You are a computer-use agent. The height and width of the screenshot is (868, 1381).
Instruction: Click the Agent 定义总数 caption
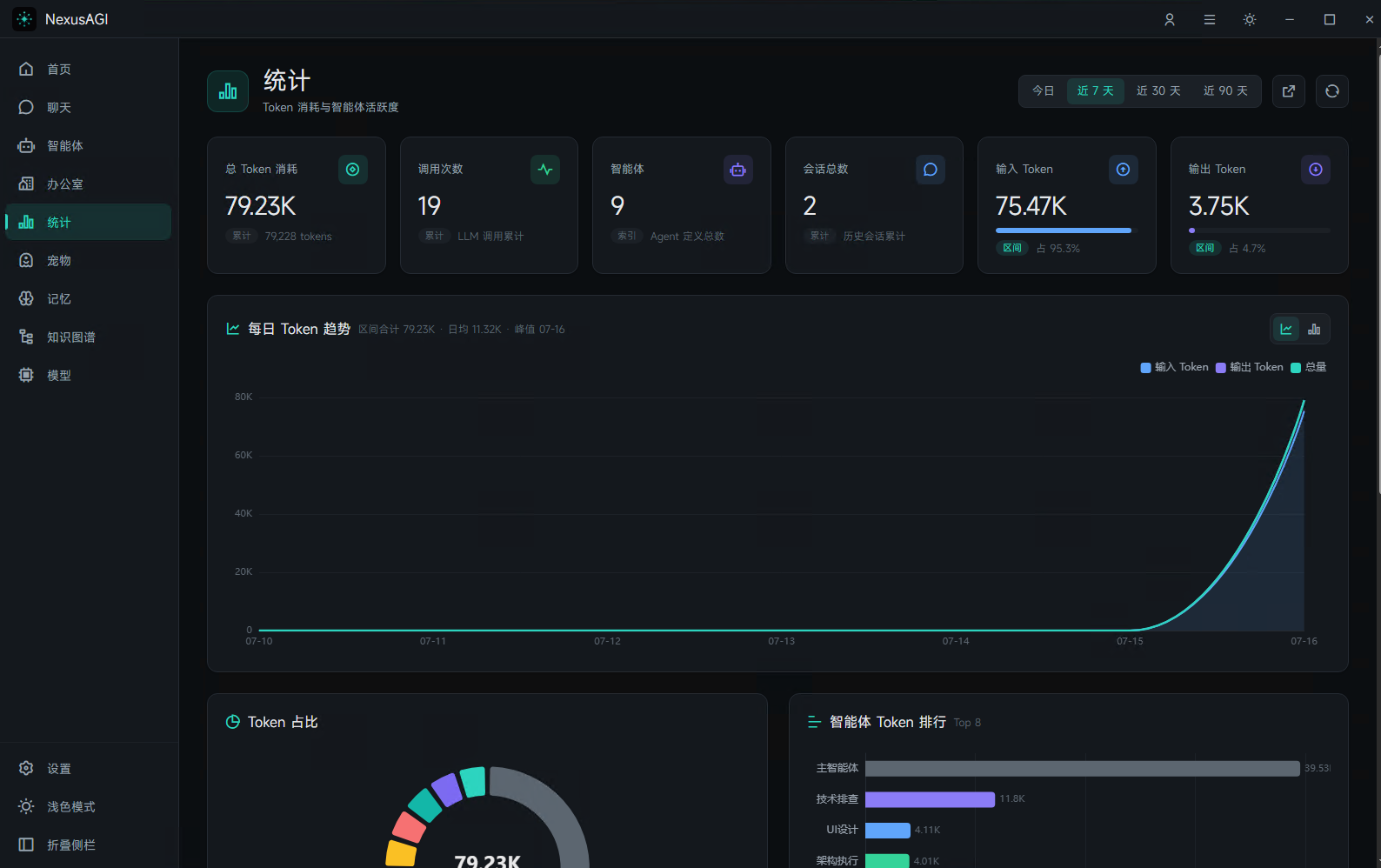[687, 237]
